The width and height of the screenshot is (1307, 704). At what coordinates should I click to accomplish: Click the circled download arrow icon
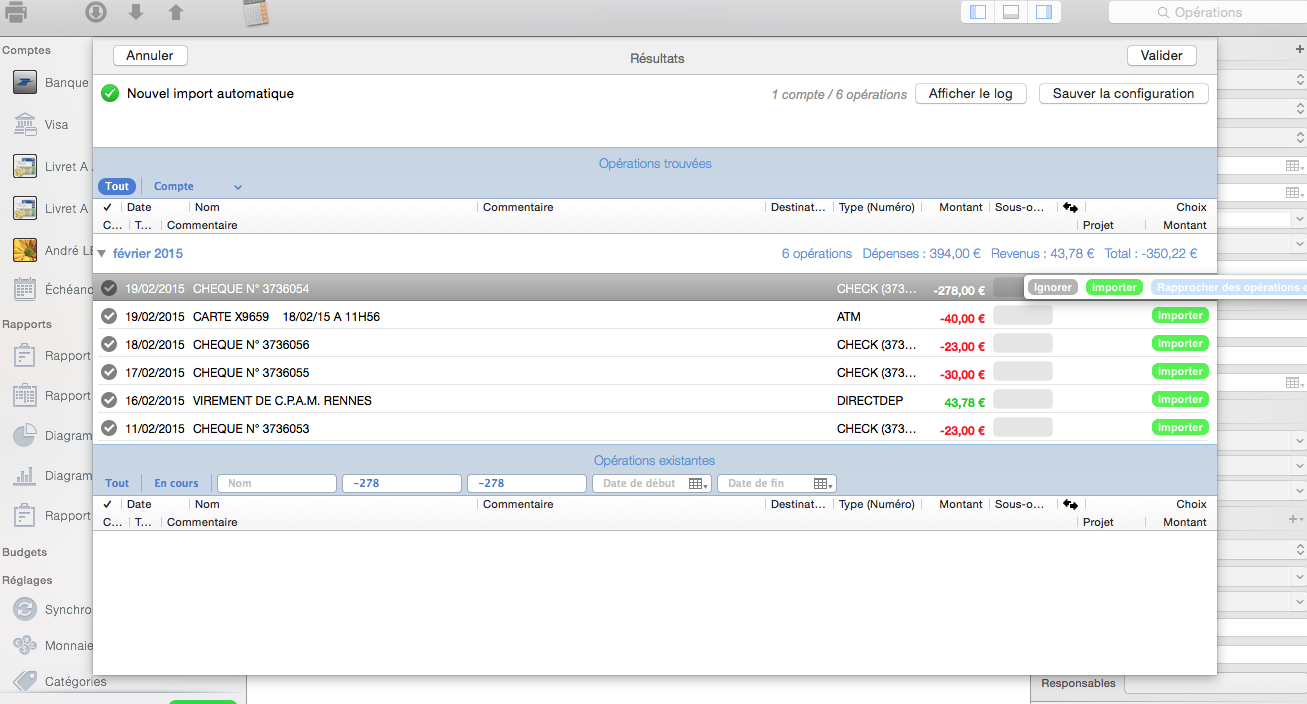(x=95, y=13)
